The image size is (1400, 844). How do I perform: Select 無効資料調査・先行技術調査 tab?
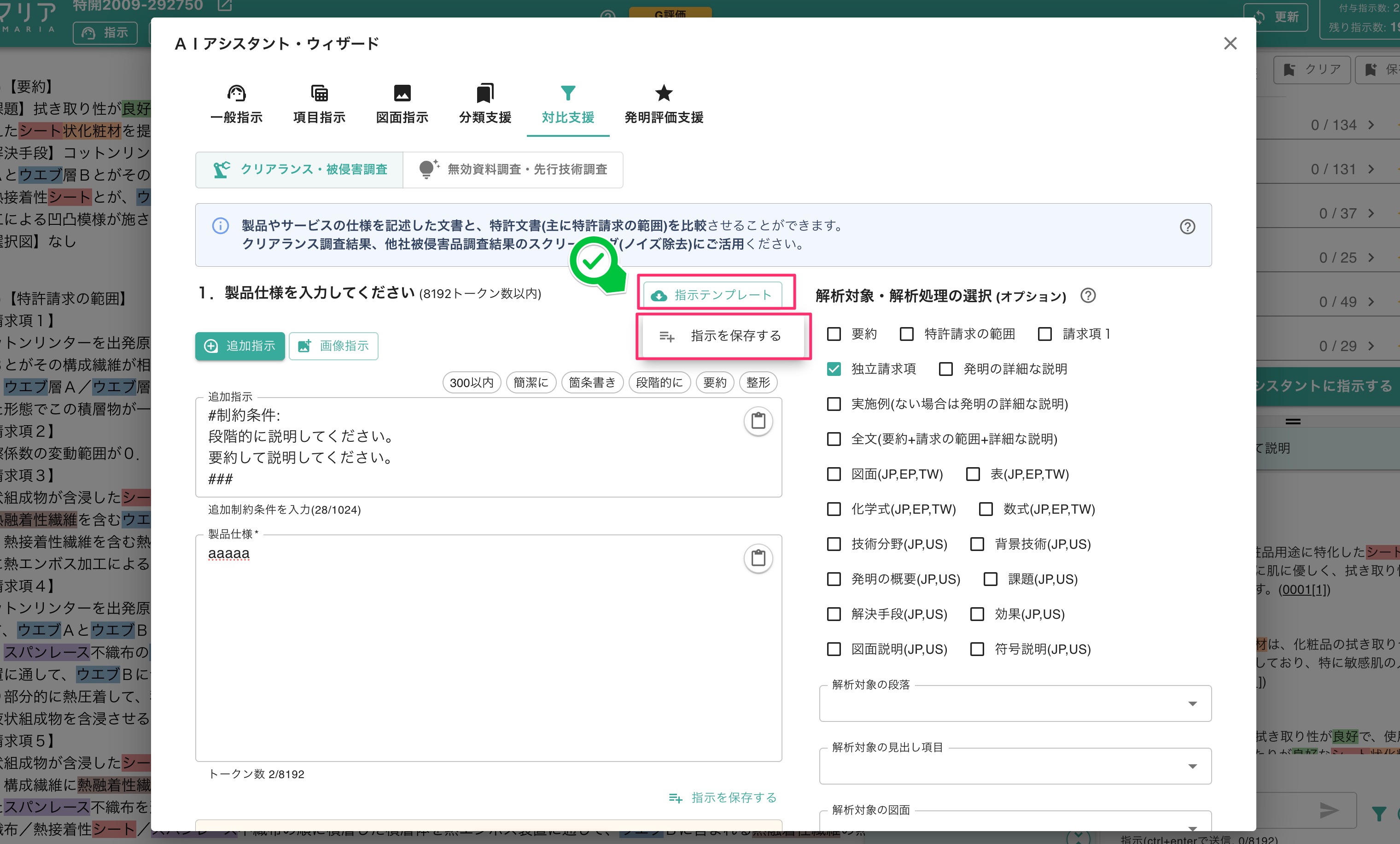(x=513, y=170)
